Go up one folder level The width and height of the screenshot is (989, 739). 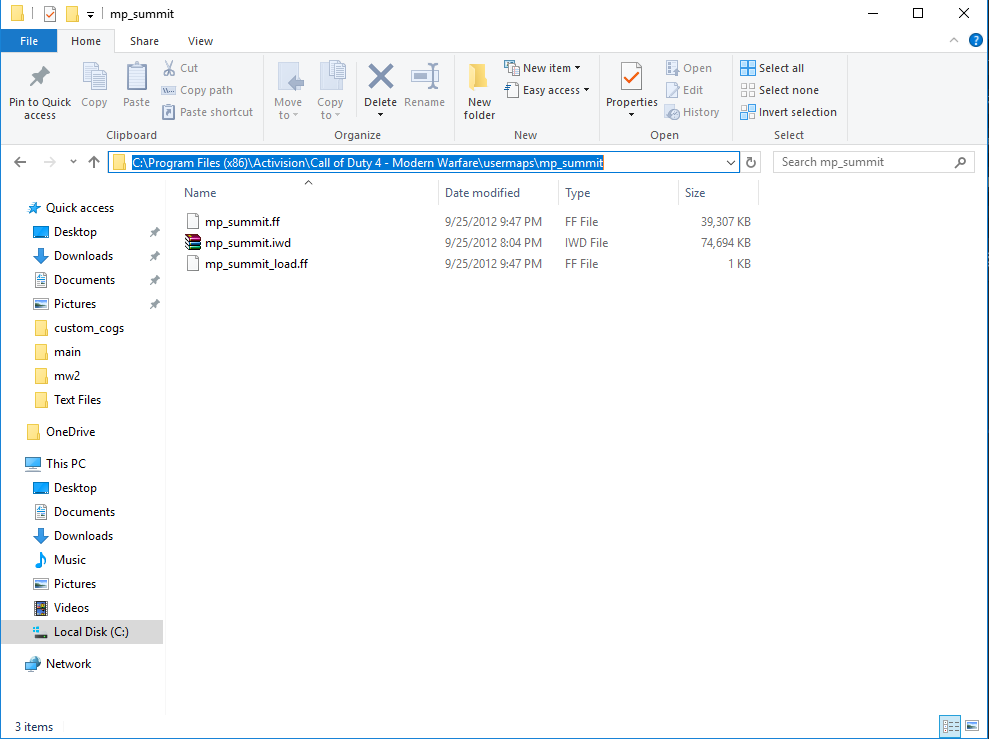tap(94, 162)
